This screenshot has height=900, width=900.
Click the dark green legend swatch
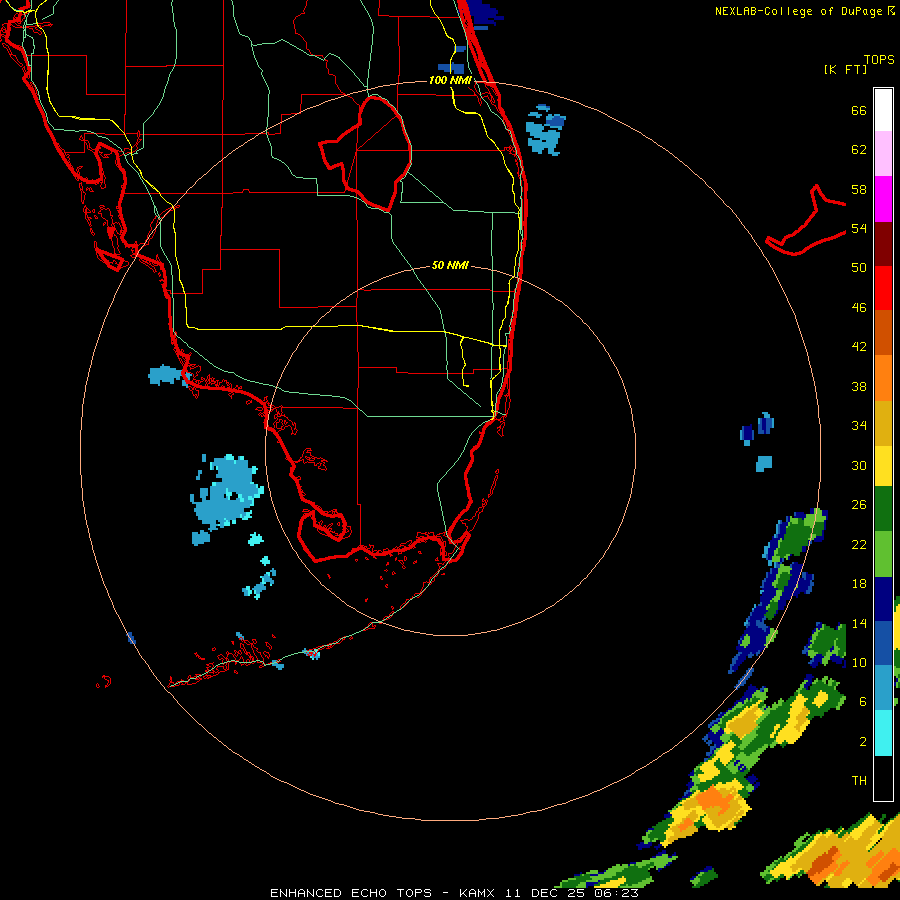coord(883,509)
